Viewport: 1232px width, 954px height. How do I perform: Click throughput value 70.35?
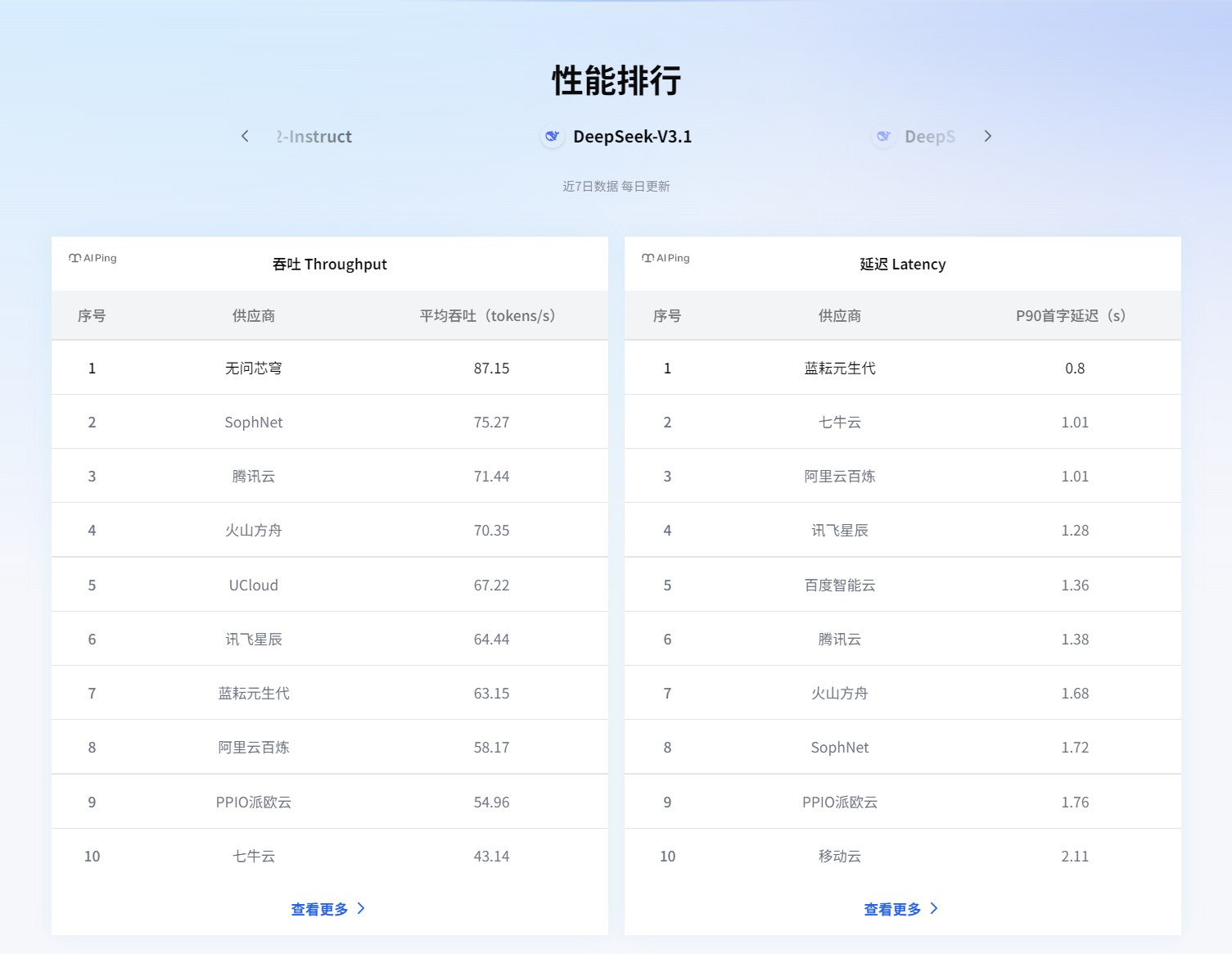(x=491, y=531)
